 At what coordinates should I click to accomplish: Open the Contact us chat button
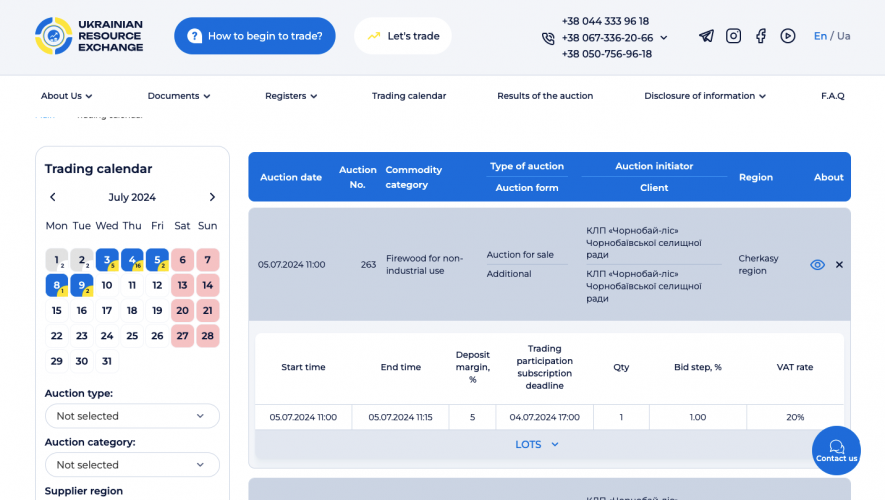[x=836, y=450]
